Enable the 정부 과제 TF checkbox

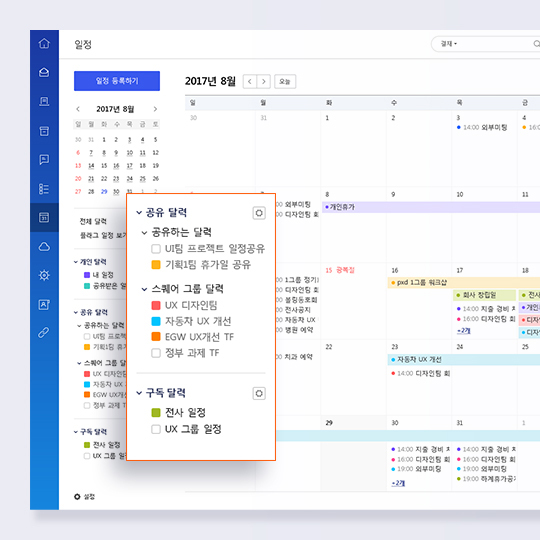156,353
